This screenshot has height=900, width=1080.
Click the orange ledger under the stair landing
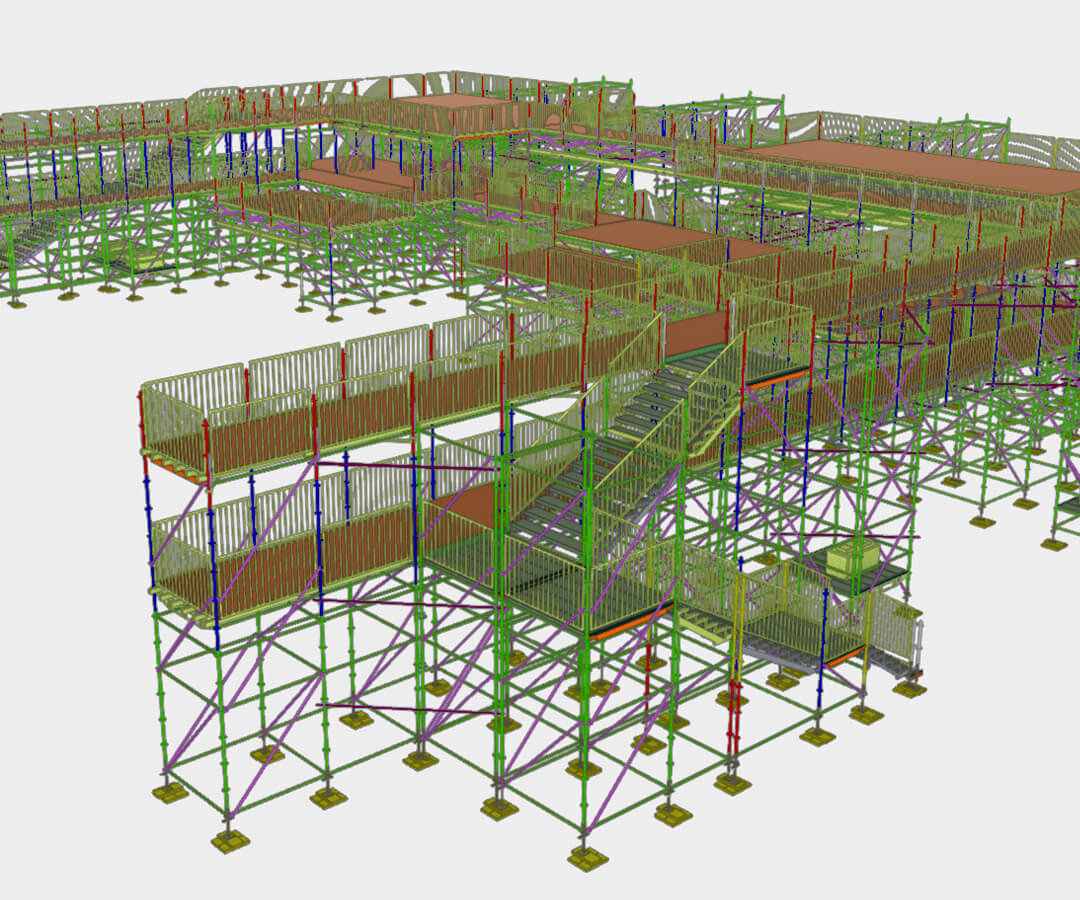pyautogui.click(x=631, y=620)
